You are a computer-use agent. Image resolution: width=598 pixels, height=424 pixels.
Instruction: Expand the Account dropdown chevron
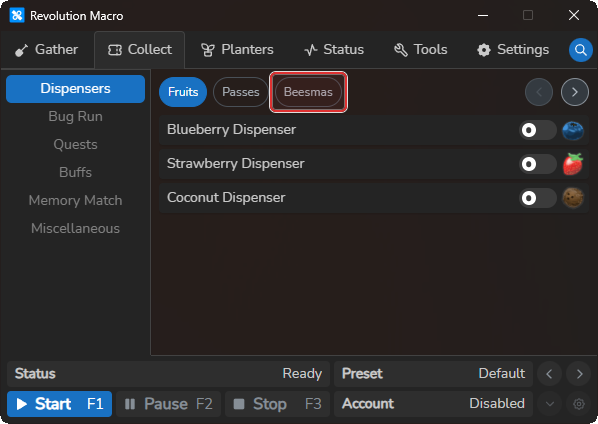coord(550,404)
